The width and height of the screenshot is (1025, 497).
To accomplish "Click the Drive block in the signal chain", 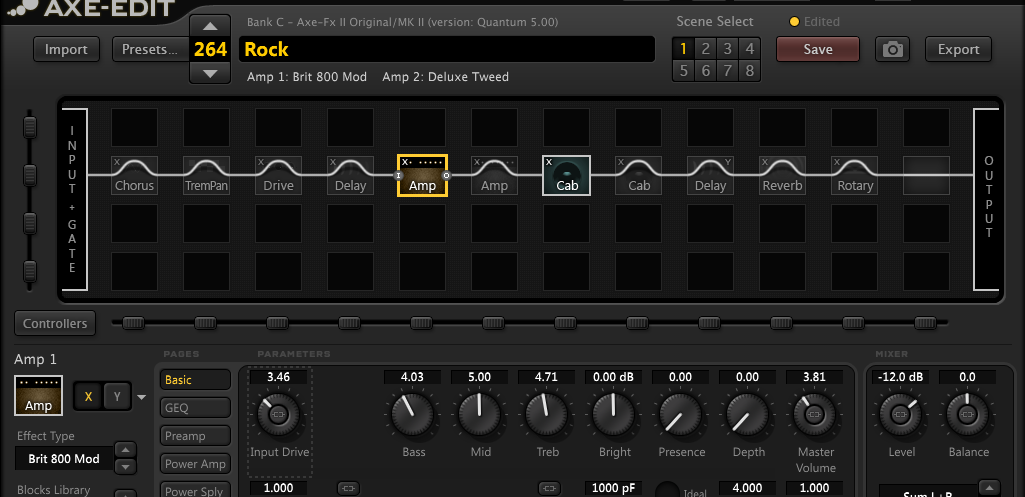I will [x=278, y=175].
